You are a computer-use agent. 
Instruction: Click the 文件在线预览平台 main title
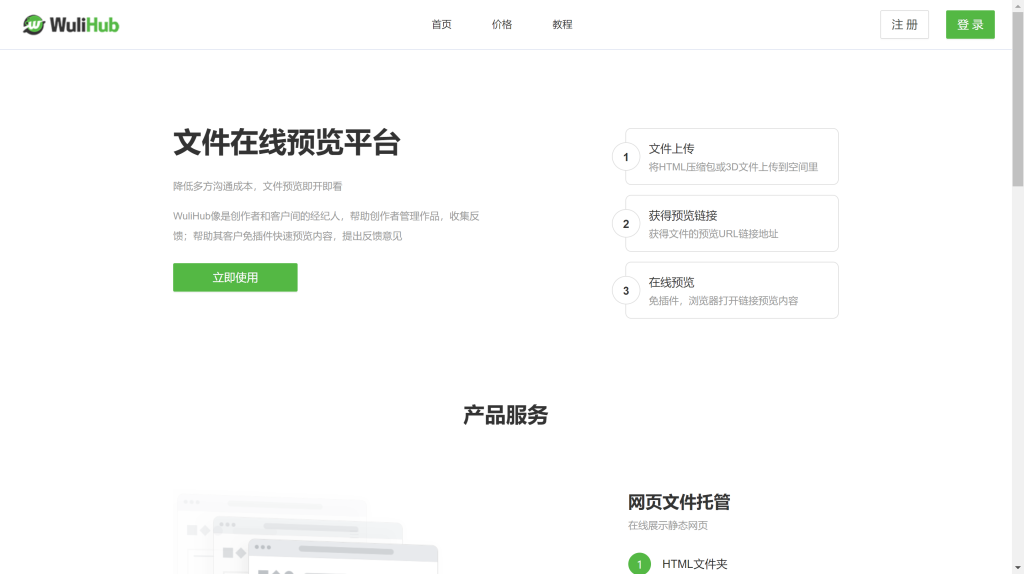(286, 143)
